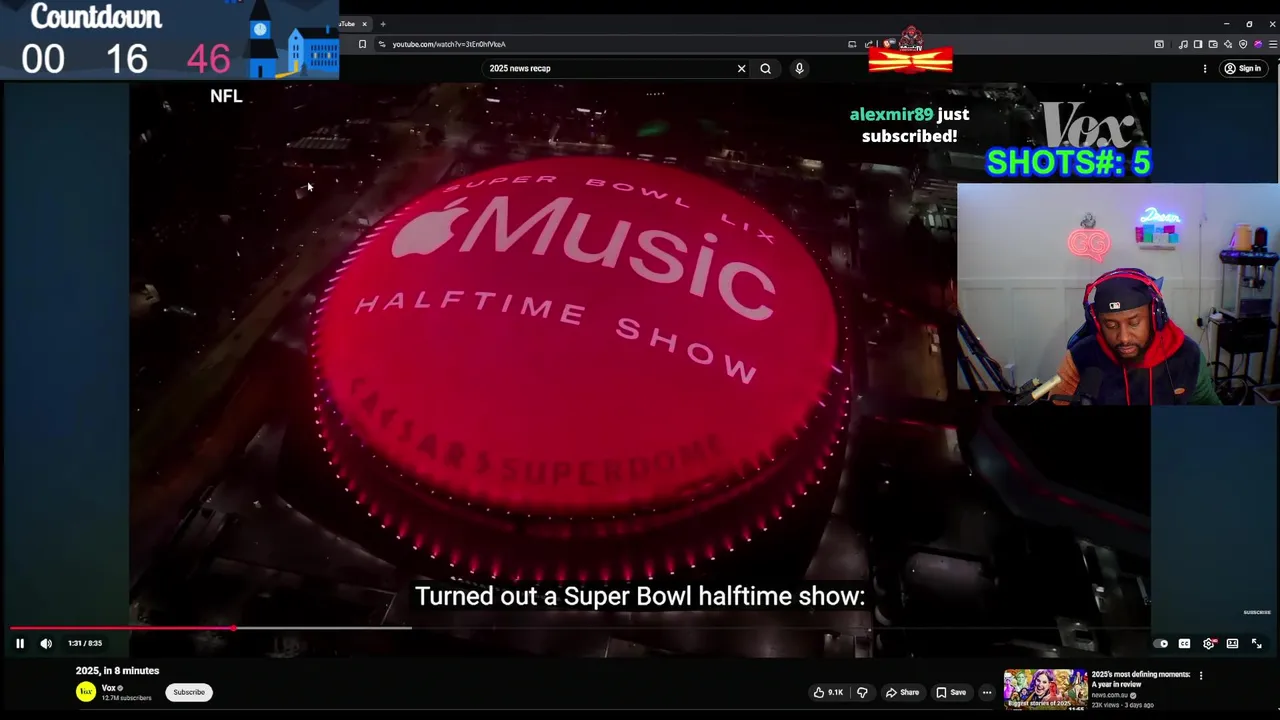Image resolution: width=1280 pixels, height=720 pixels.
Task: Like the video with thumbs-up 9.1K
Action: [828, 692]
